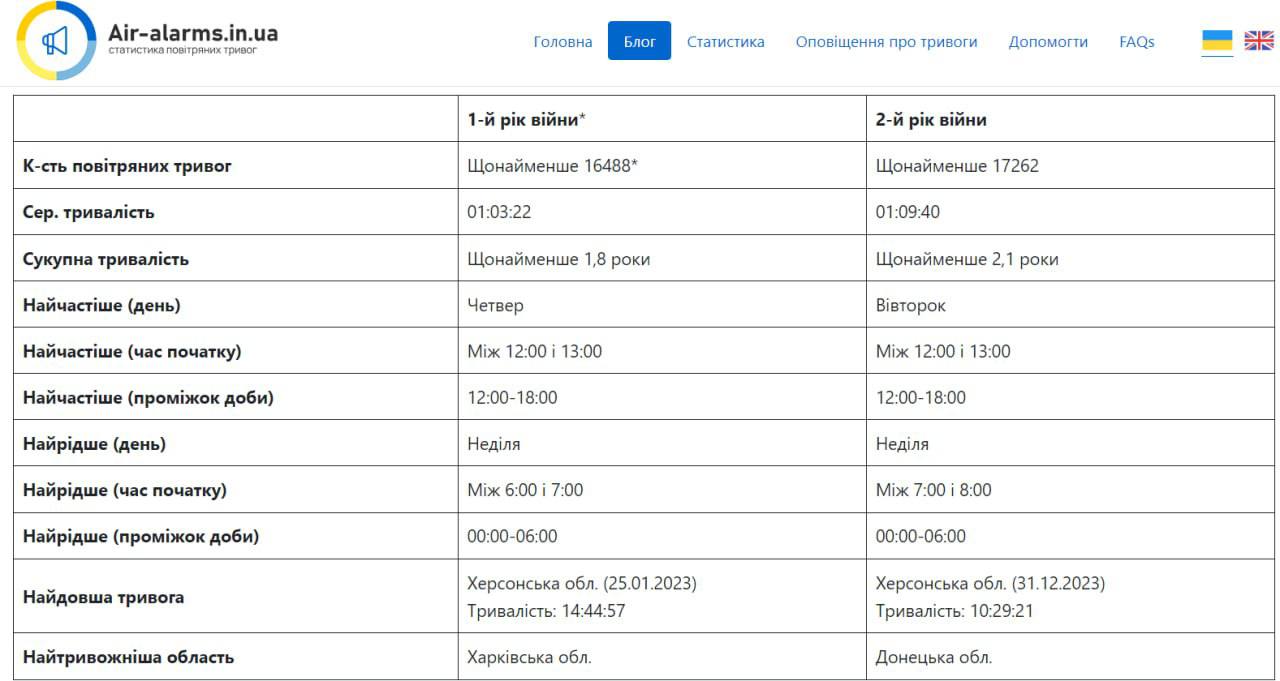
Task: Select the Блог tab in navigation
Action: [x=639, y=41]
